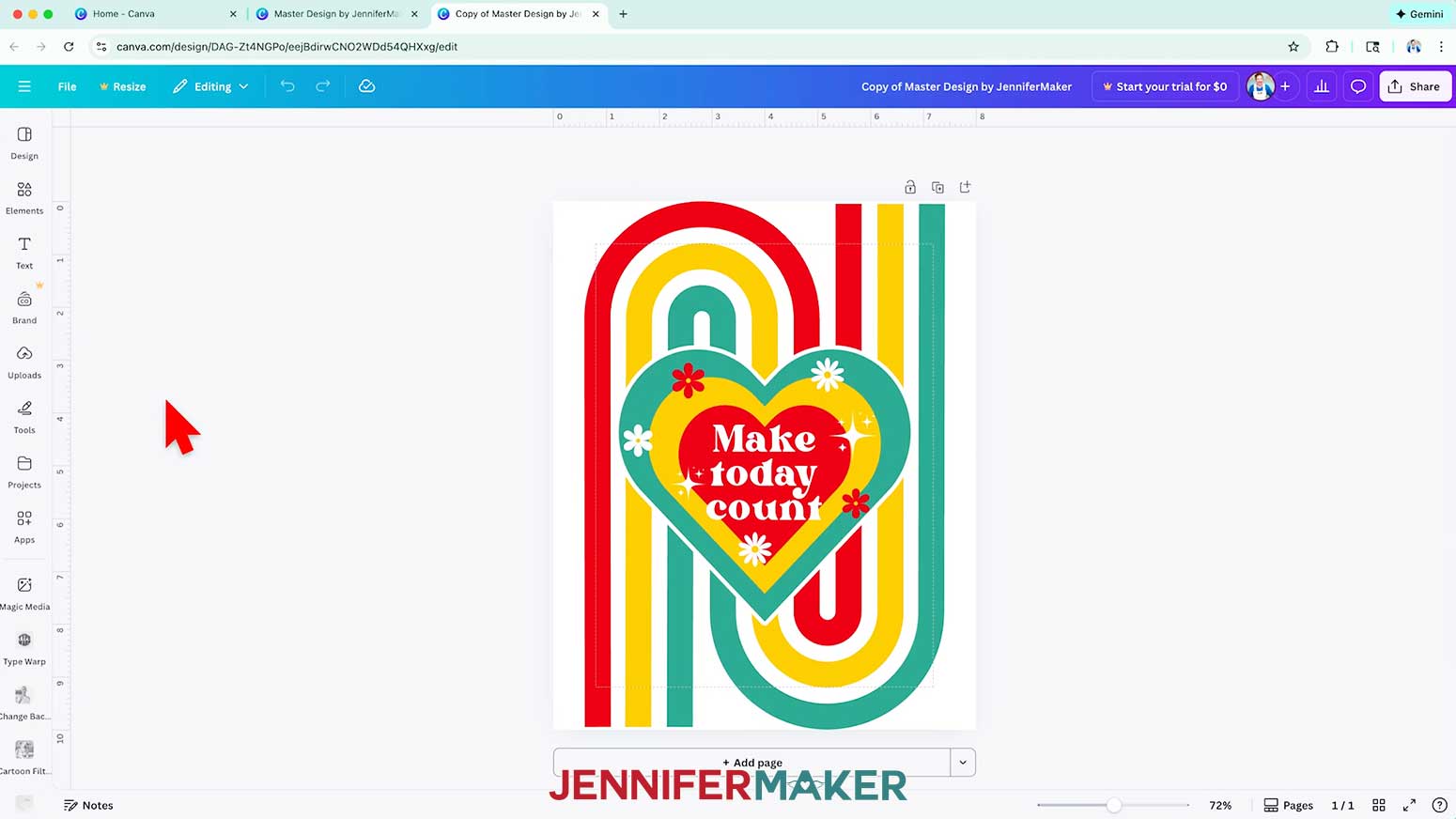Image resolution: width=1456 pixels, height=819 pixels.
Task: Open a new browser tab
Action: click(623, 14)
